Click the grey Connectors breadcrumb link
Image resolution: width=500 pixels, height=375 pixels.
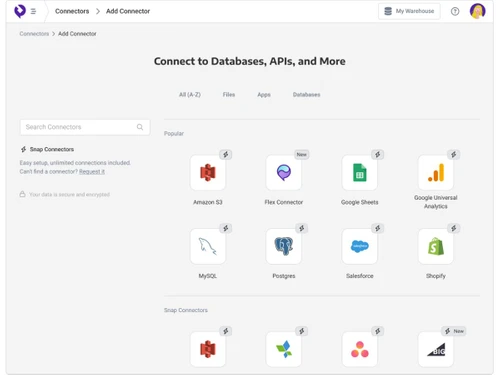pyautogui.click(x=34, y=34)
